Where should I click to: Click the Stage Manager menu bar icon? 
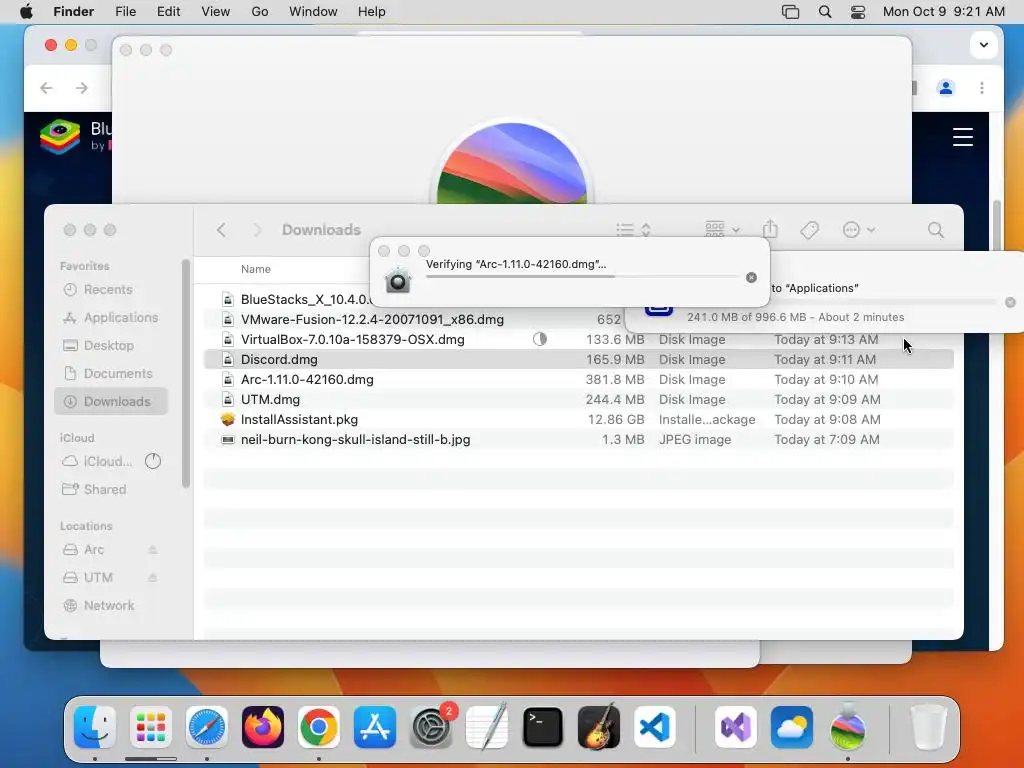pyautogui.click(x=790, y=12)
